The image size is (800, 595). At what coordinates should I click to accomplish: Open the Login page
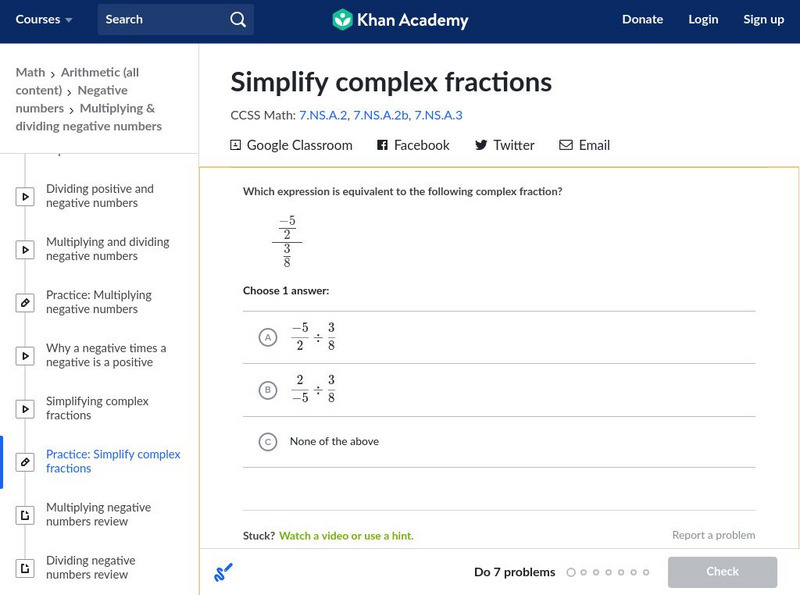click(x=703, y=20)
